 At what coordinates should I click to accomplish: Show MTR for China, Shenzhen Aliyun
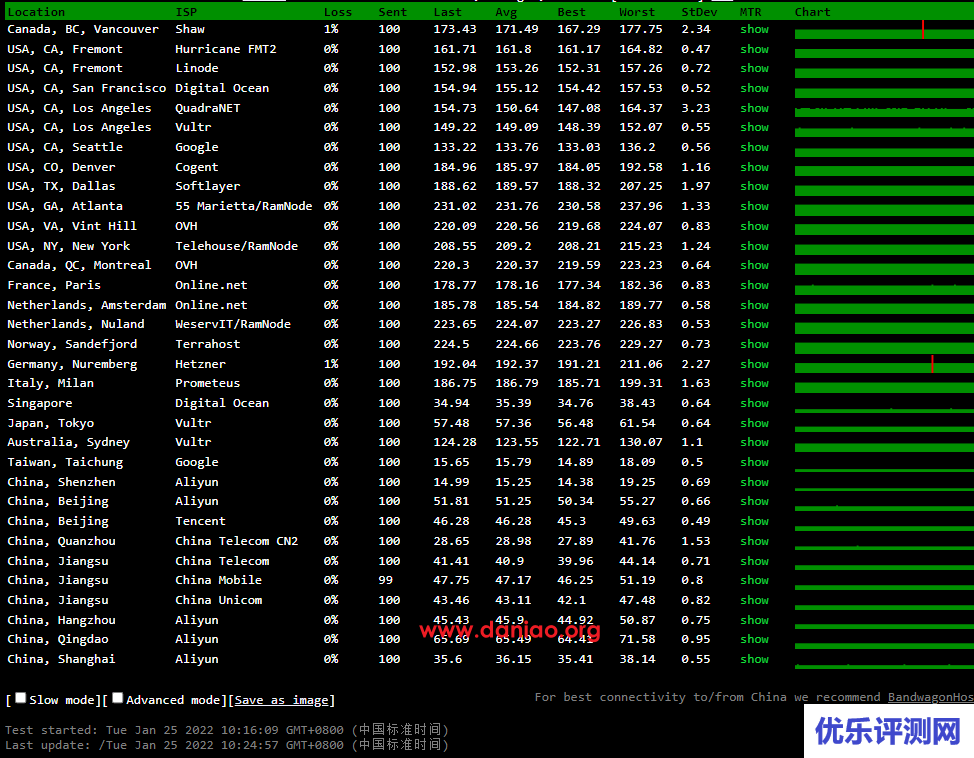[754, 482]
